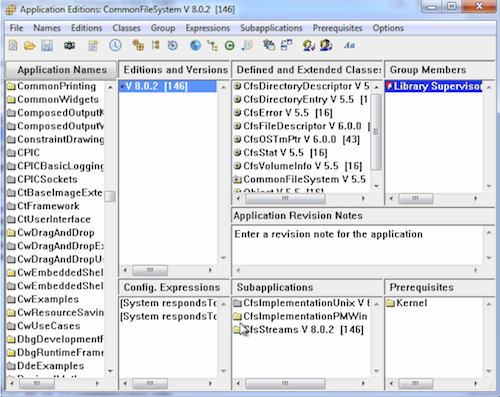Click the Defined Classes vertical scrollbar thumb
This screenshot has width=500, height=397.
tap(376, 132)
